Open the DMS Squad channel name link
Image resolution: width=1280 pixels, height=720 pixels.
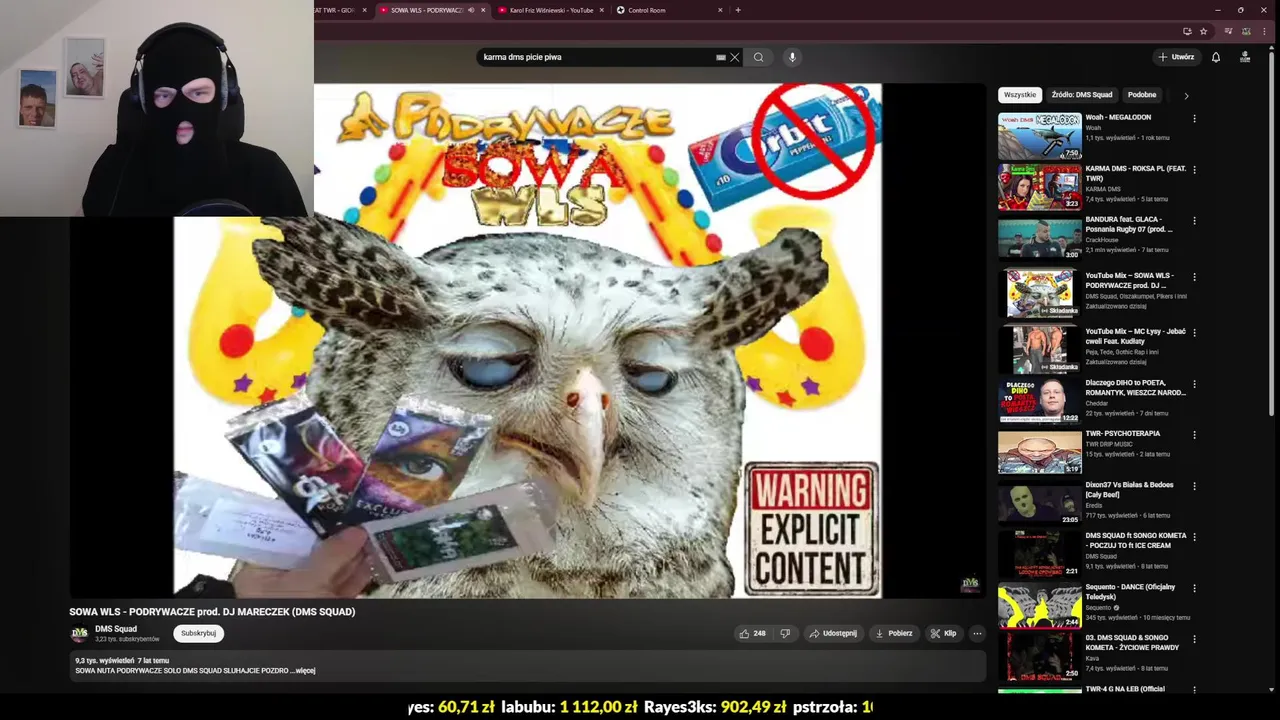pyautogui.click(x=116, y=629)
